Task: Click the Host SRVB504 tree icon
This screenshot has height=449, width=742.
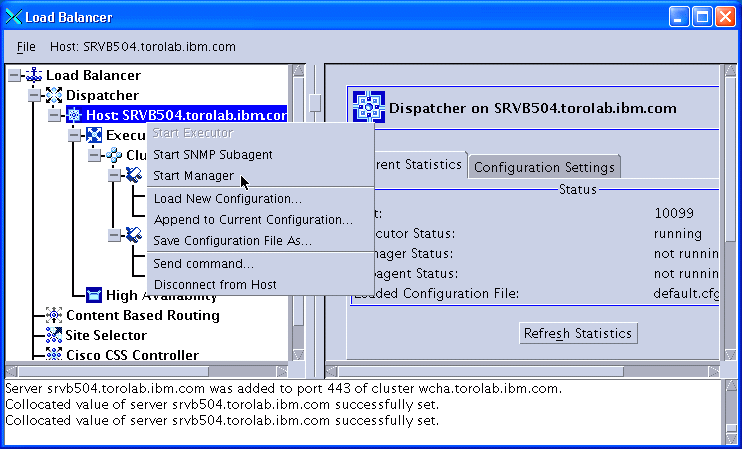Action: 74,115
